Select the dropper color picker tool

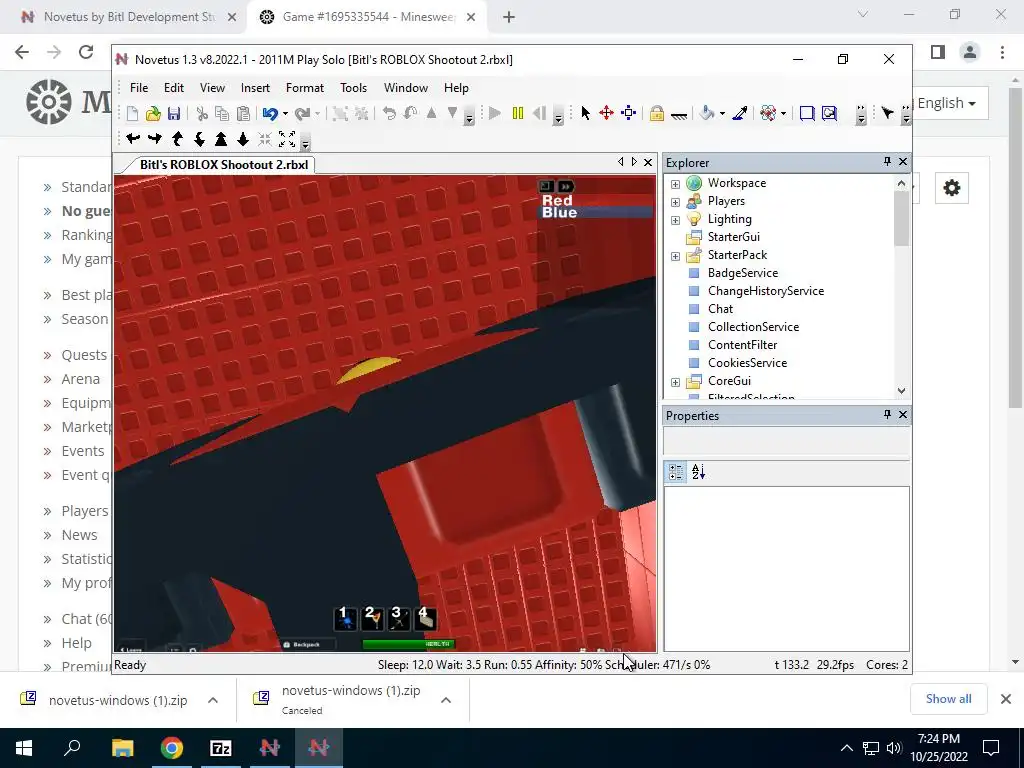(740, 114)
